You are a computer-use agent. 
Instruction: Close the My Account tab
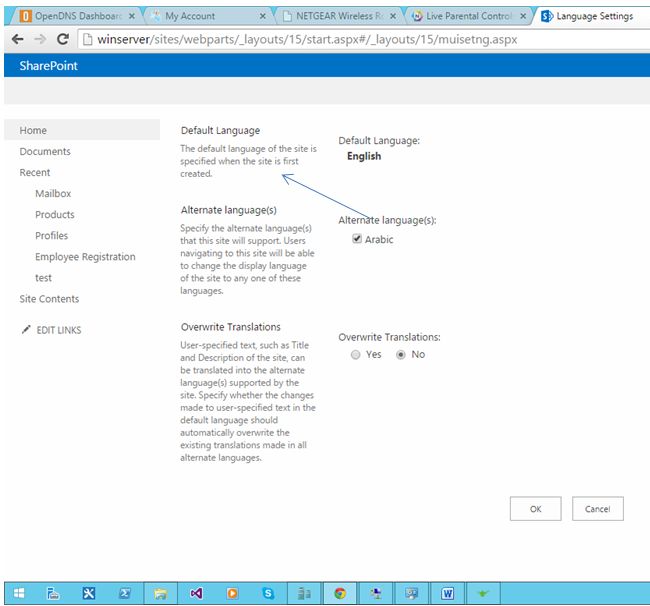[x=262, y=16]
